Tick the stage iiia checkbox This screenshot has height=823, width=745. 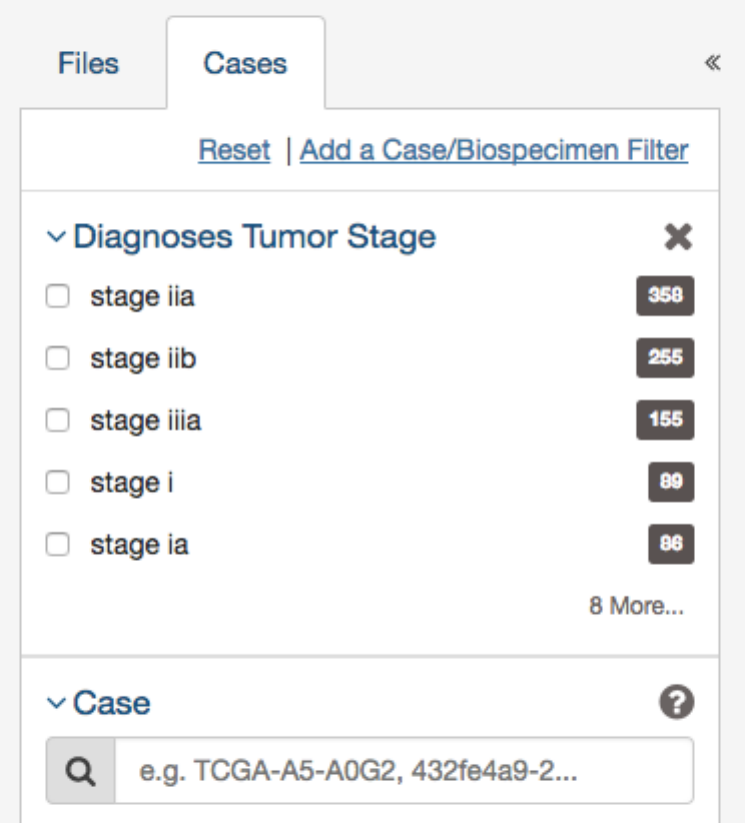tap(58, 421)
